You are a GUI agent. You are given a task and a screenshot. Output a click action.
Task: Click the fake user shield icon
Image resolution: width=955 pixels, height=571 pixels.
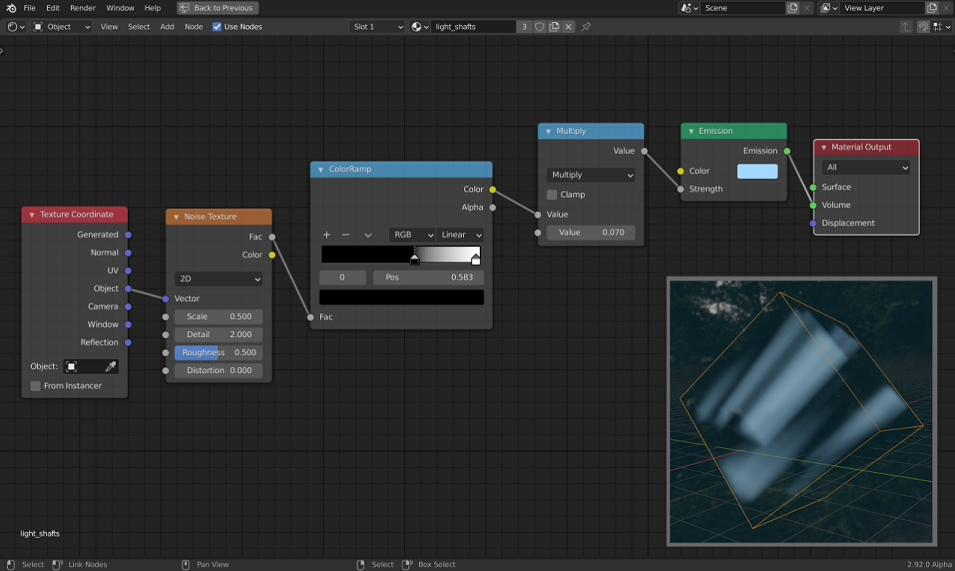click(x=539, y=27)
